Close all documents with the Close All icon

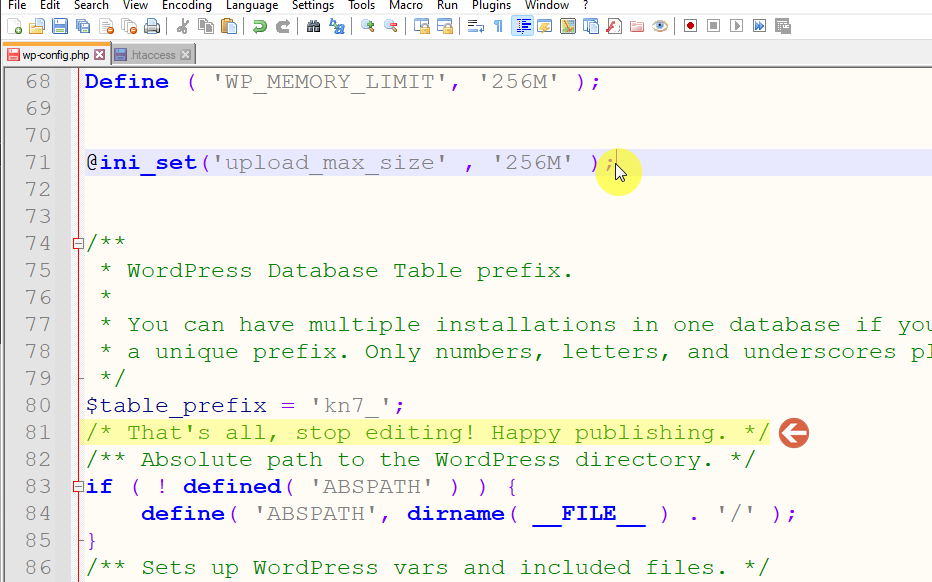129,26
